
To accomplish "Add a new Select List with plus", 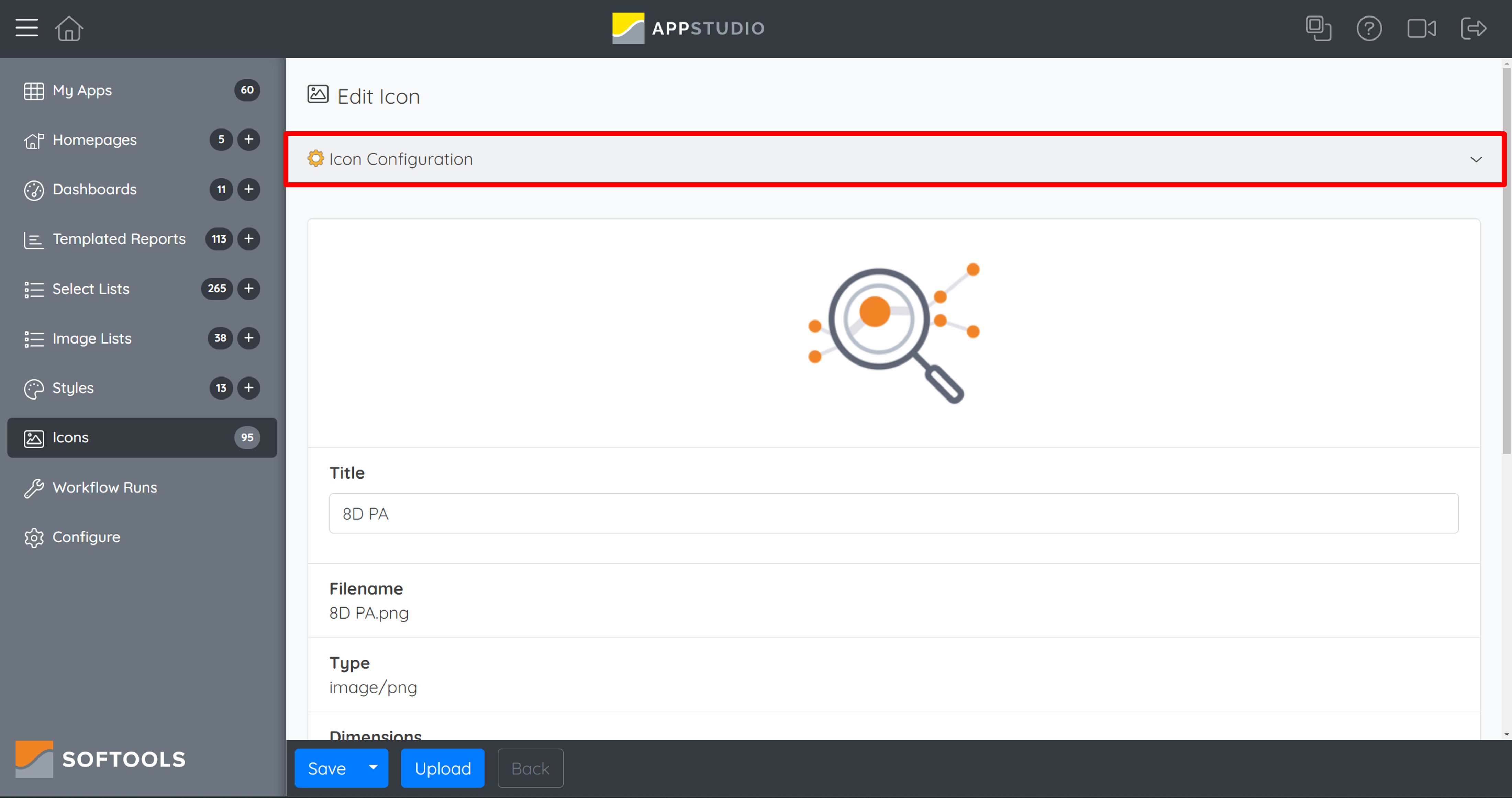I will 249,288.
